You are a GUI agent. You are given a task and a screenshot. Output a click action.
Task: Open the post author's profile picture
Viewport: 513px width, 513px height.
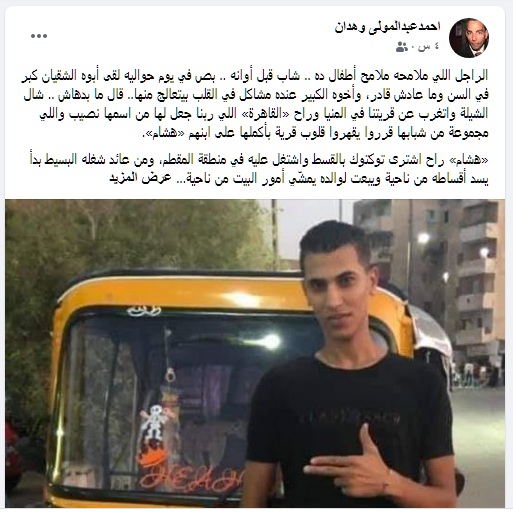[469, 38]
